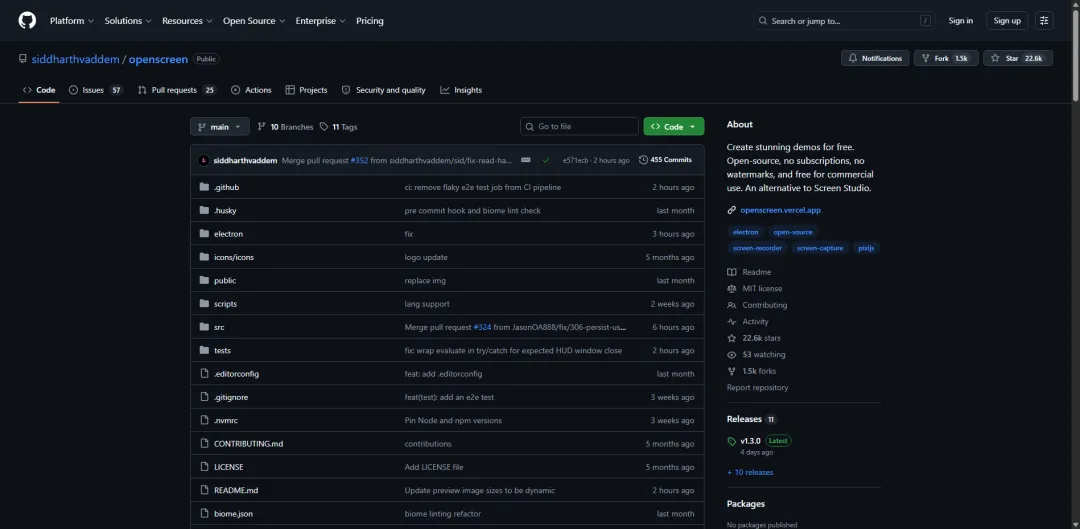Click the tests folder icon

click(x=204, y=351)
